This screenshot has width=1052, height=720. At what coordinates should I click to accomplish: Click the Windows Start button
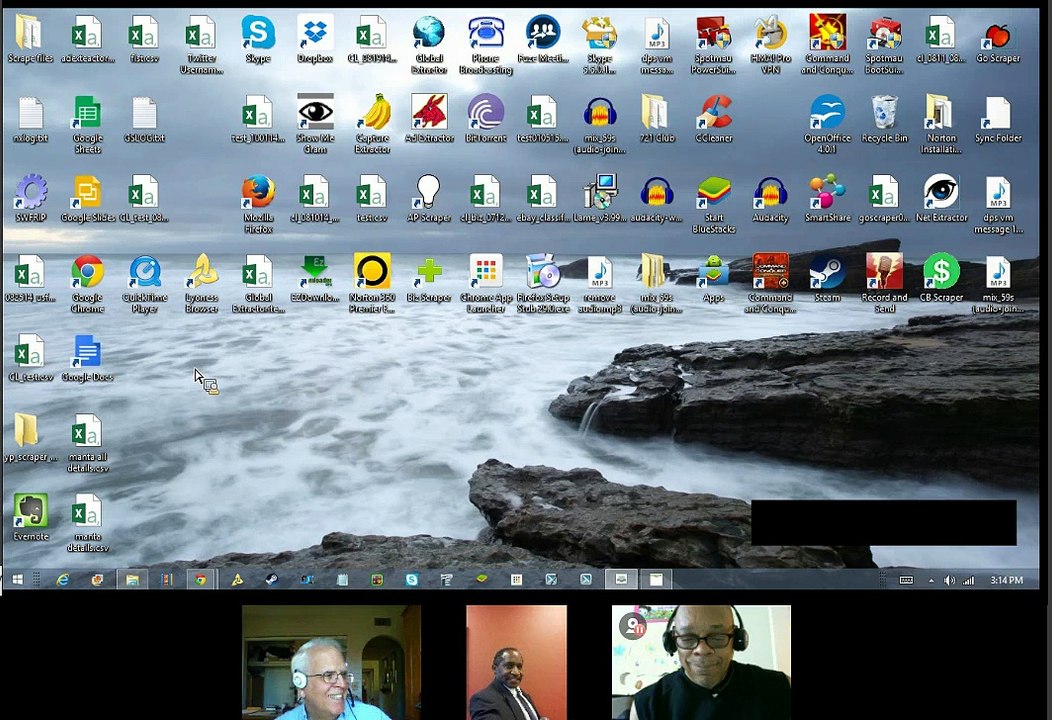click(x=17, y=580)
